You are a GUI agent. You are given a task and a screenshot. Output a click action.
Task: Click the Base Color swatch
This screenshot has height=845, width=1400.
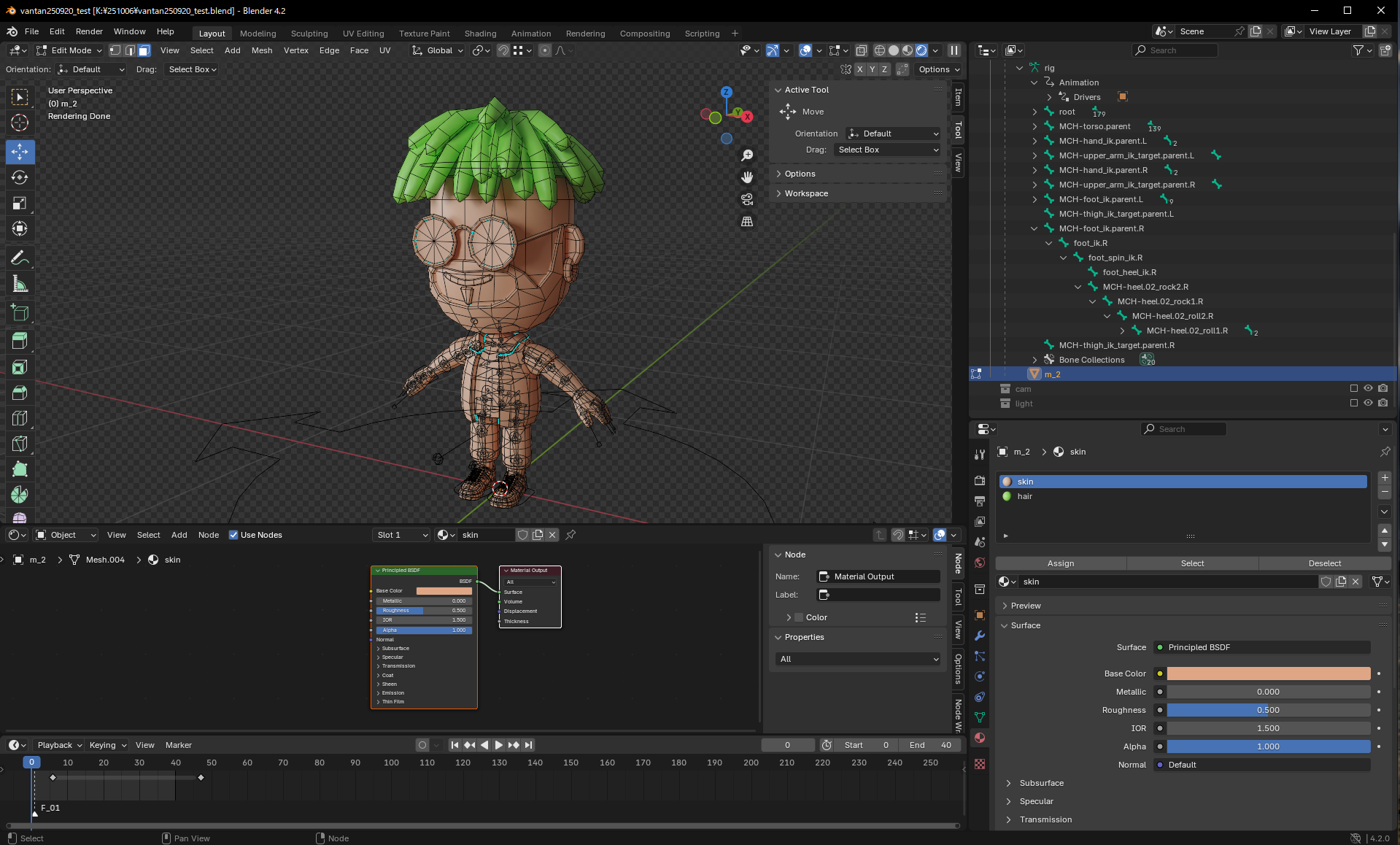coord(1268,674)
